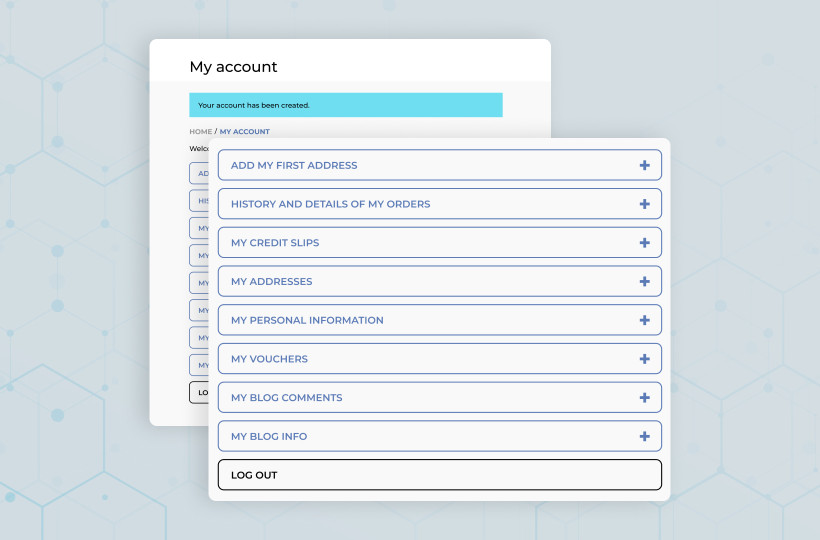Click the account created notification banner
The image size is (820, 540).
345,105
